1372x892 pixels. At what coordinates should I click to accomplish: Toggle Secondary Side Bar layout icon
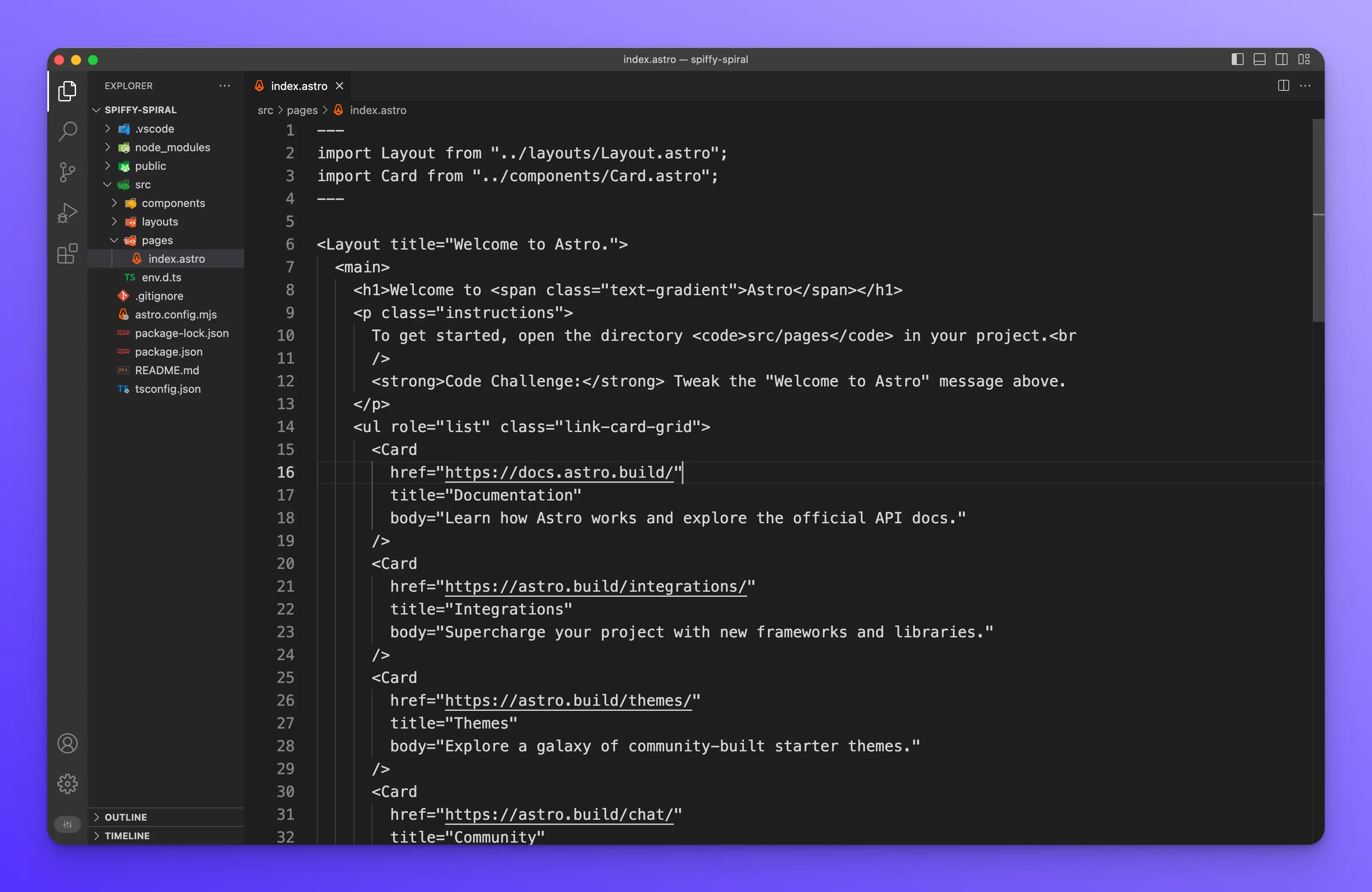click(1282, 60)
